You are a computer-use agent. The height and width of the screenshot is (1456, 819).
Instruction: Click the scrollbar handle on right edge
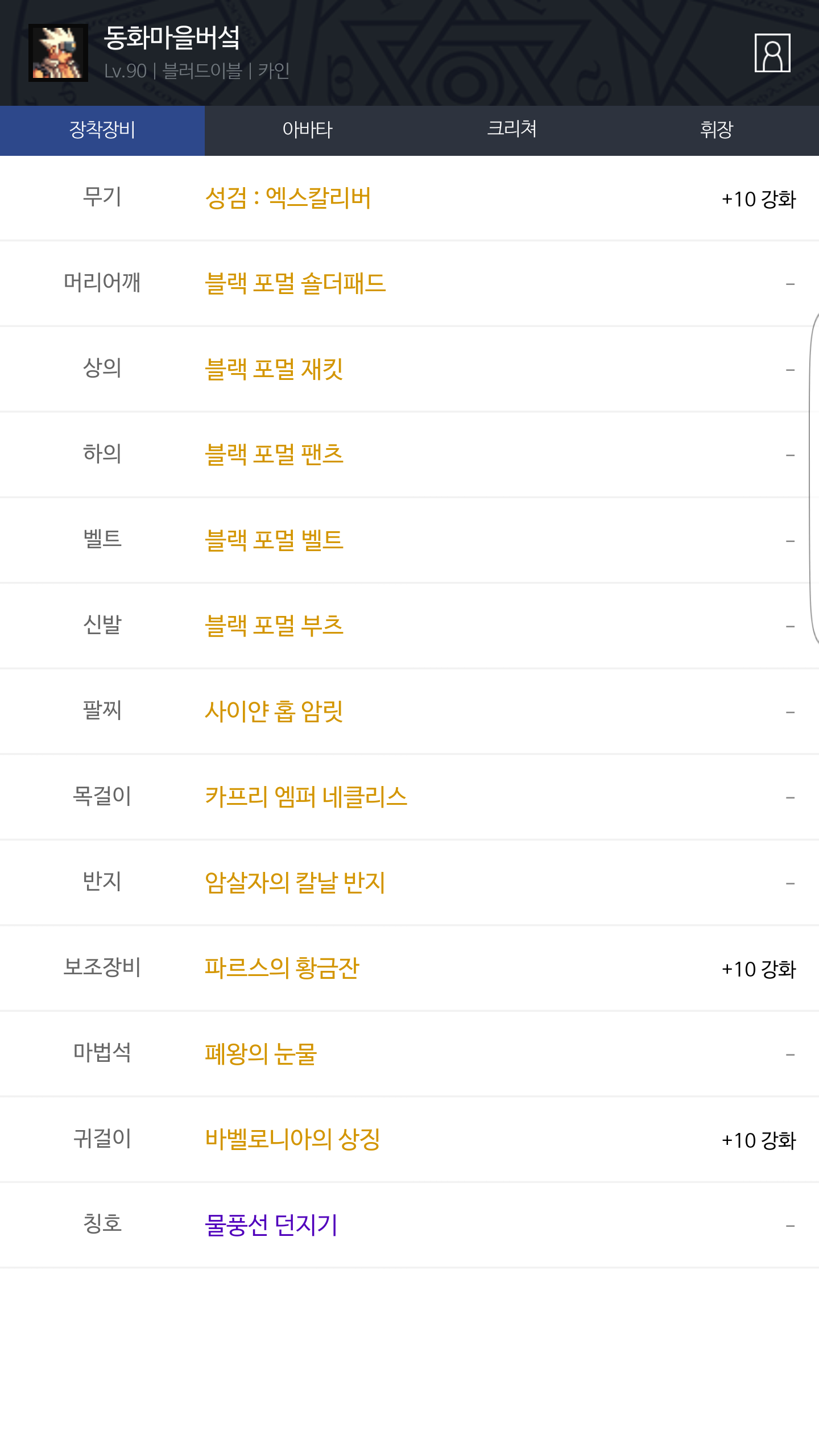[x=814, y=478]
